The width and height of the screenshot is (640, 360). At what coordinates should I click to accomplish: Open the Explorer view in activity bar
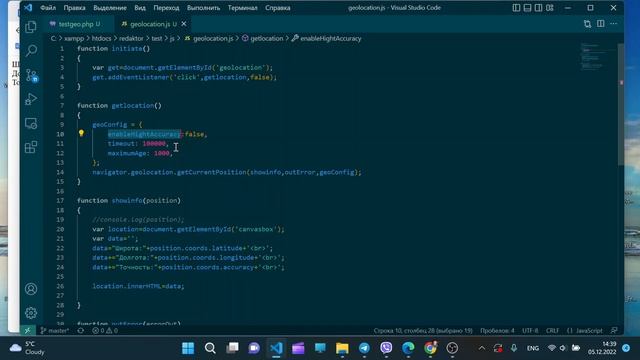[x=31, y=27]
